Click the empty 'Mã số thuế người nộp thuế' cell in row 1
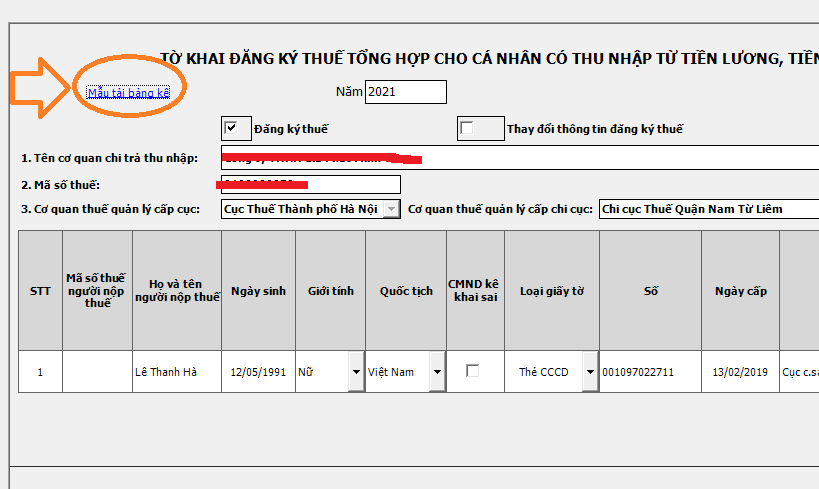Viewport: 819px width, 489px height. tap(97, 372)
